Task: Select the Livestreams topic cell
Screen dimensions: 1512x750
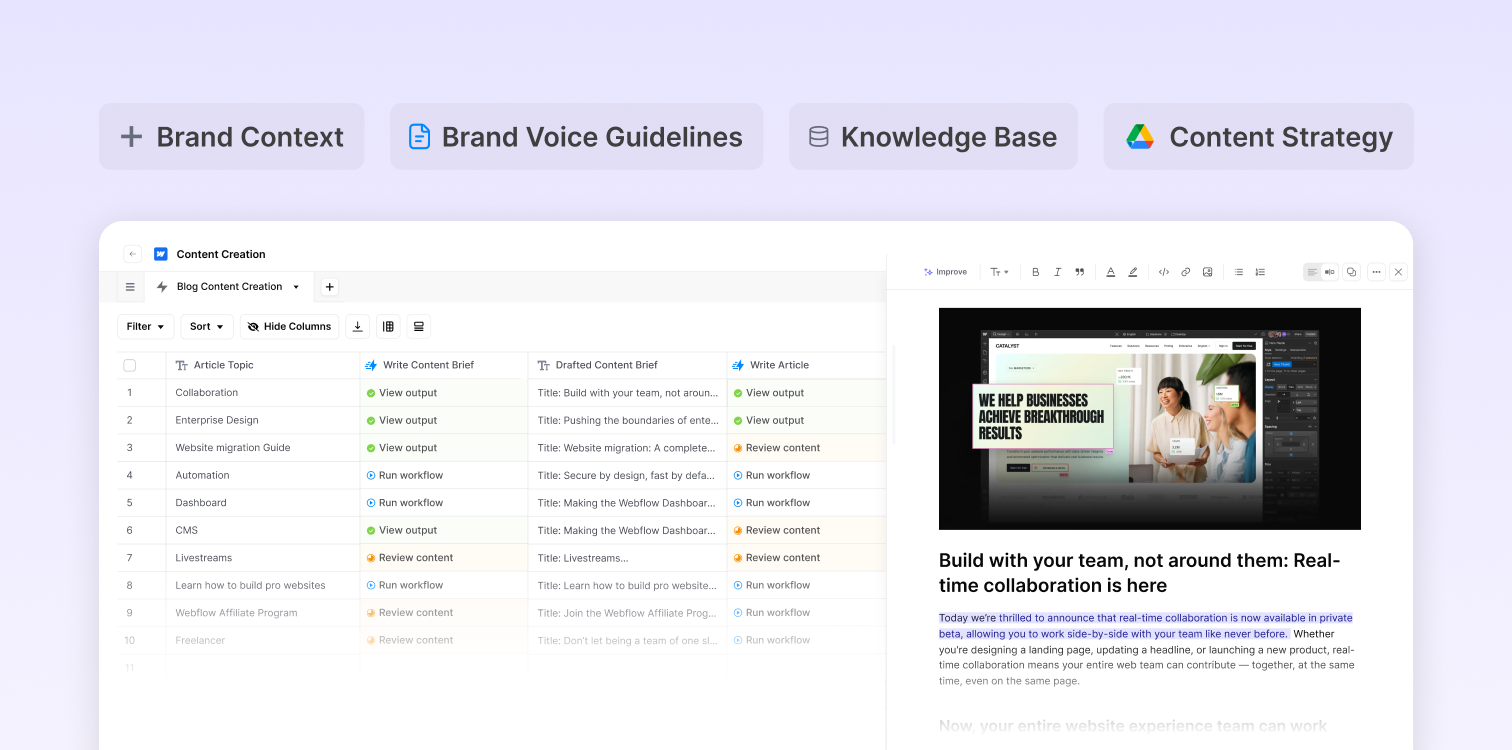Action: point(263,558)
